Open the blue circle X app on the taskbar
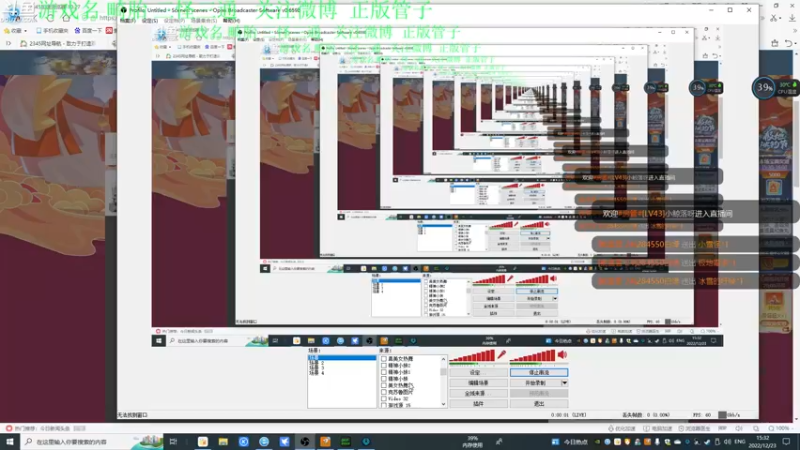800x450 pixels. (x=243, y=441)
